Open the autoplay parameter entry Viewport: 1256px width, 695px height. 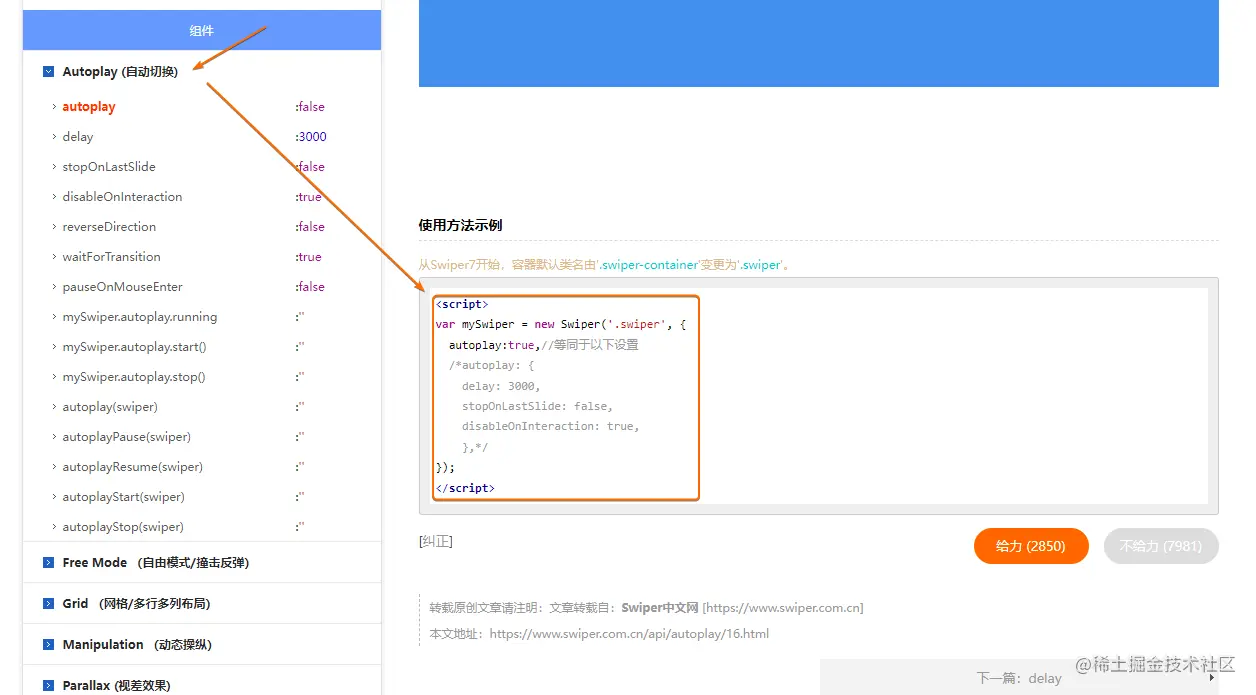[x=89, y=107]
